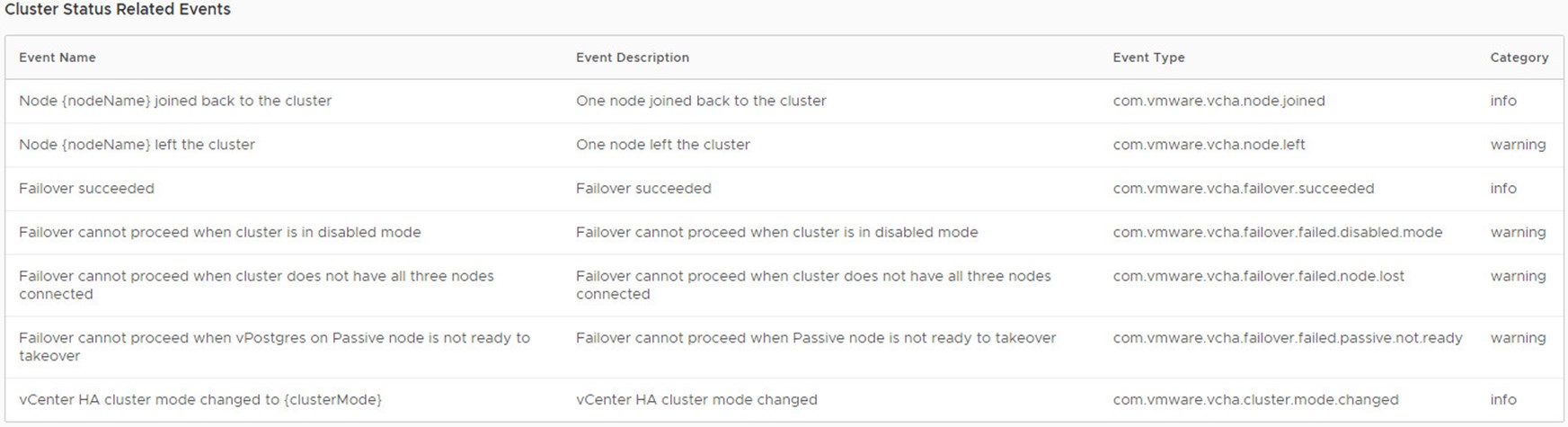Screen dimensions: 1568x427
Task: Select the 'vPostgres on Passive node' event name
Action: [274, 347]
